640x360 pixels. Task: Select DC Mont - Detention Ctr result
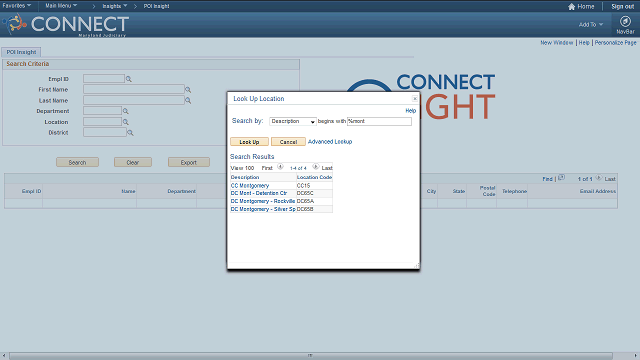(x=259, y=193)
